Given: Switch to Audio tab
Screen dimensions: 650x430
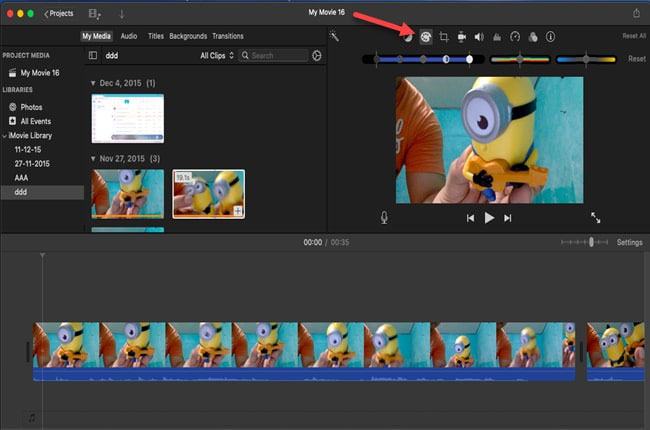Looking at the screenshot, I should point(129,36).
